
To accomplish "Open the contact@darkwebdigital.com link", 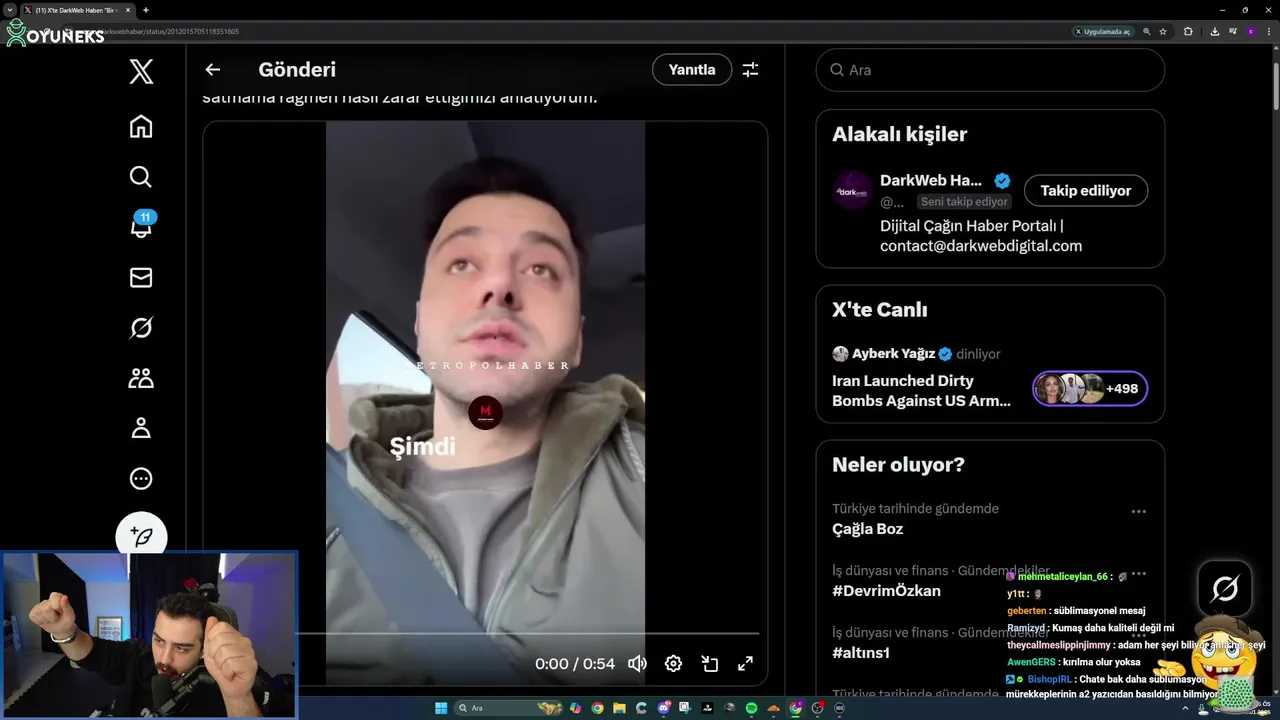I will click(981, 246).
